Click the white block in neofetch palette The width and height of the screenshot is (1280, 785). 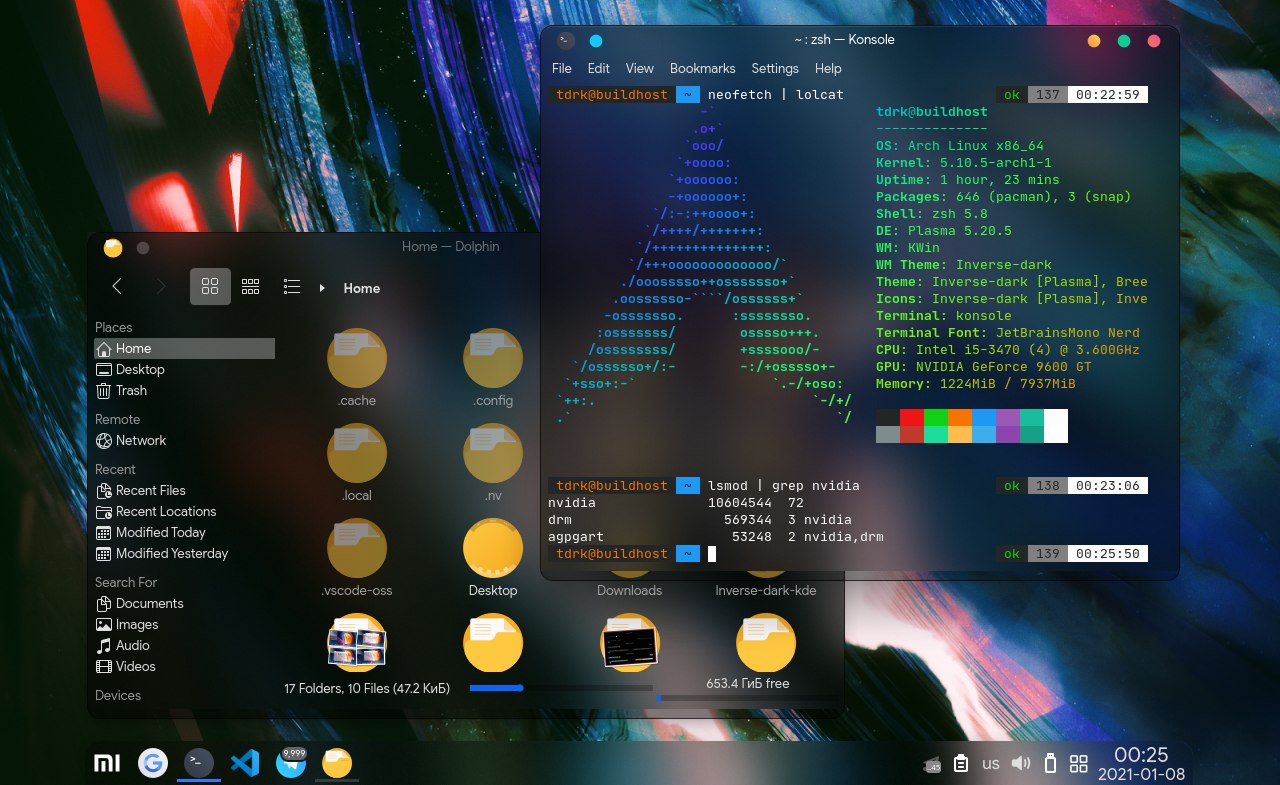tap(1056, 426)
